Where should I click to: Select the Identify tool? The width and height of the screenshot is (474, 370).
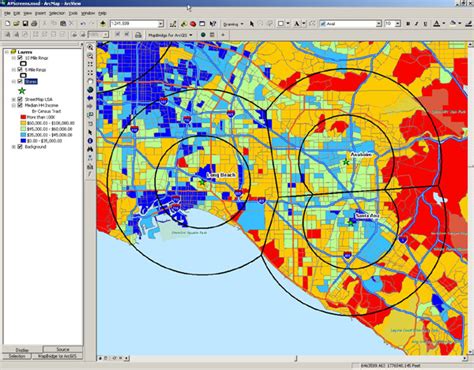[x=90, y=141]
